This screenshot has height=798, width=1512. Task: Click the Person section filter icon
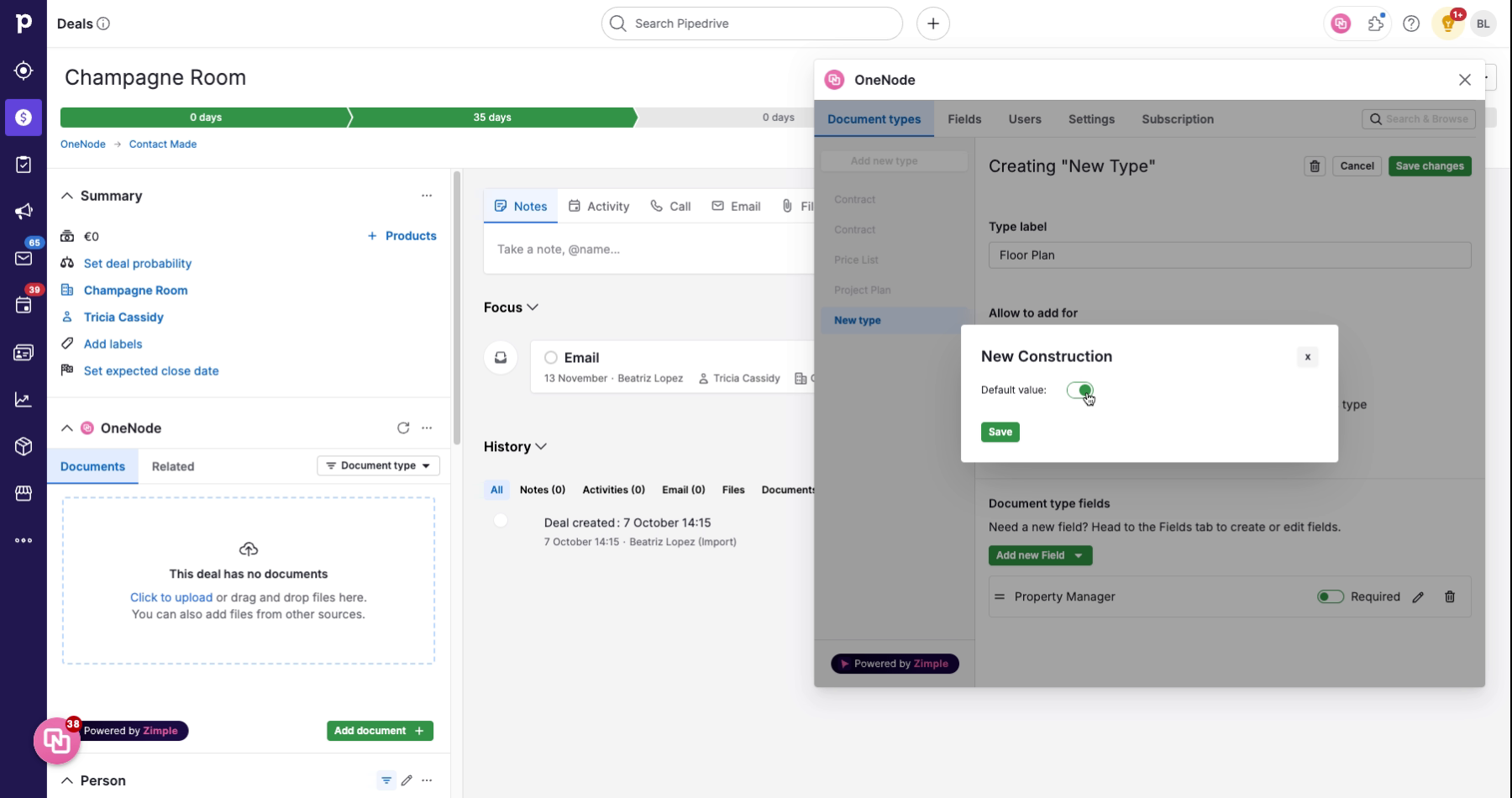(x=386, y=780)
